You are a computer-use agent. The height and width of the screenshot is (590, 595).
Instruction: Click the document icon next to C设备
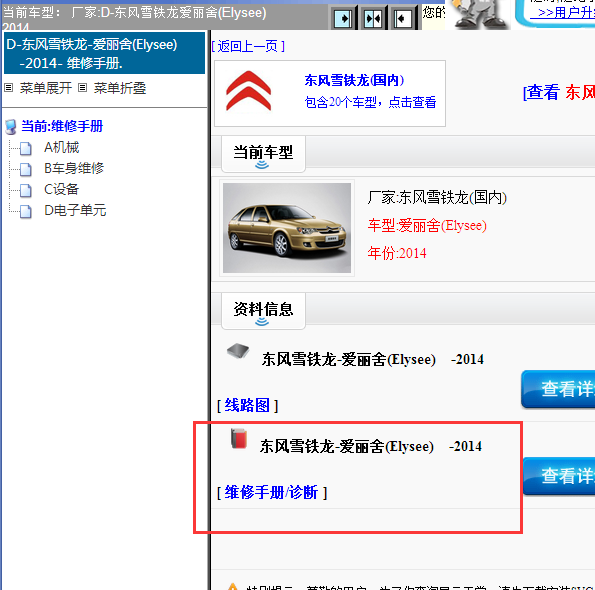(x=25, y=190)
